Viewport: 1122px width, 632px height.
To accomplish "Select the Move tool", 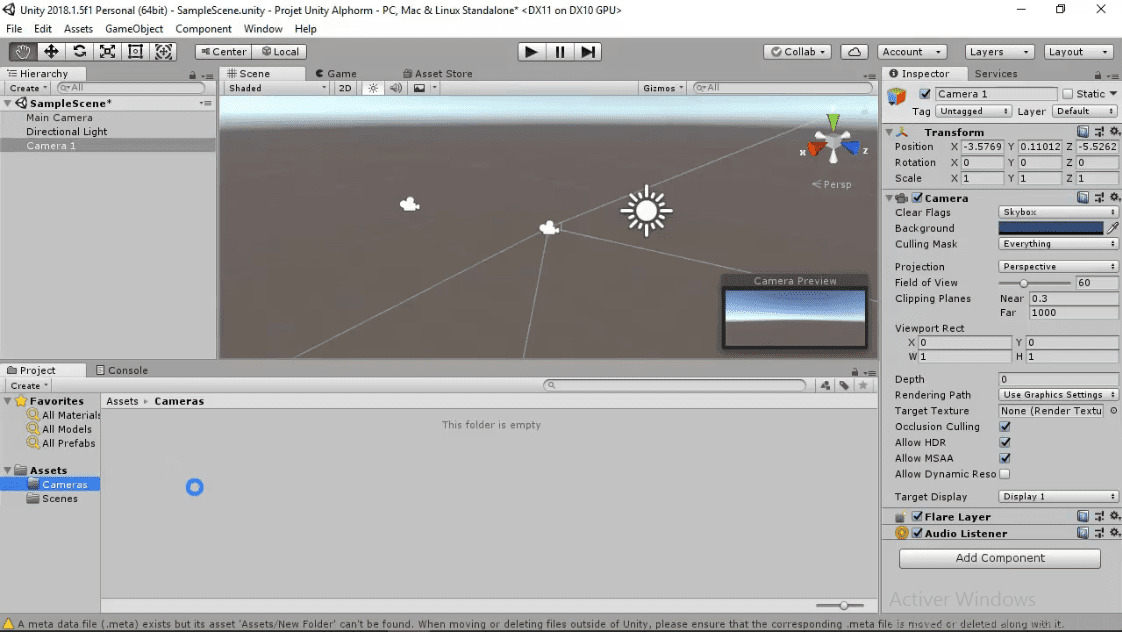I will pyautogui.click(x=50, y=51).
